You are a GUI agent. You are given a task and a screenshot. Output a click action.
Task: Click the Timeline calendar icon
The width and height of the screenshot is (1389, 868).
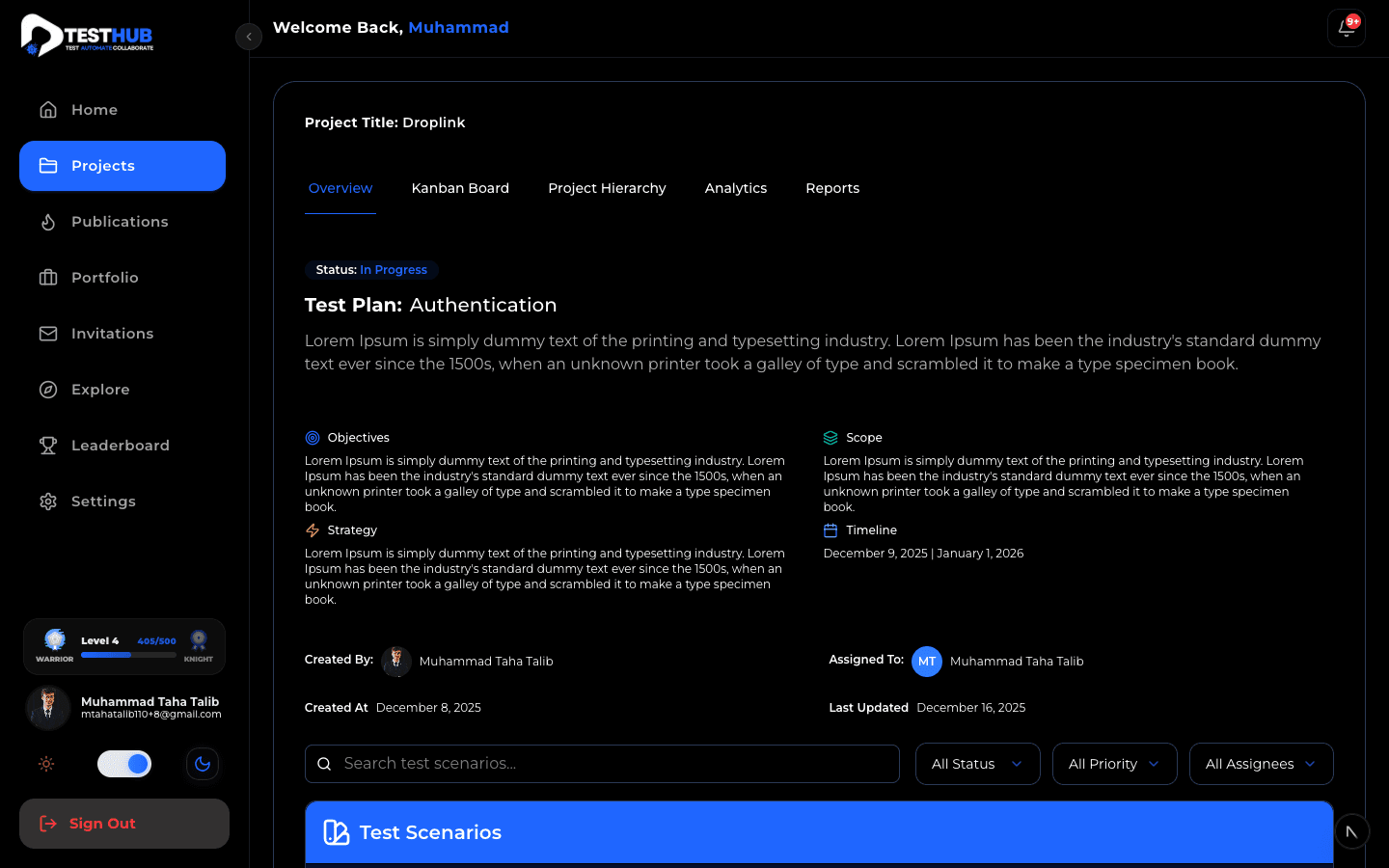pyautogui.click(x=831, y=530)
